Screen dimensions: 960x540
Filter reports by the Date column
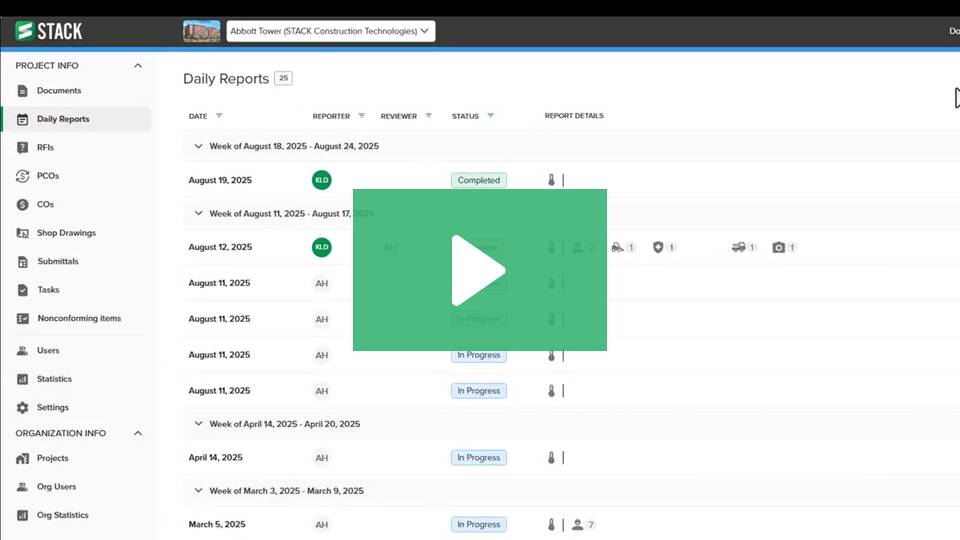point(219,116)
